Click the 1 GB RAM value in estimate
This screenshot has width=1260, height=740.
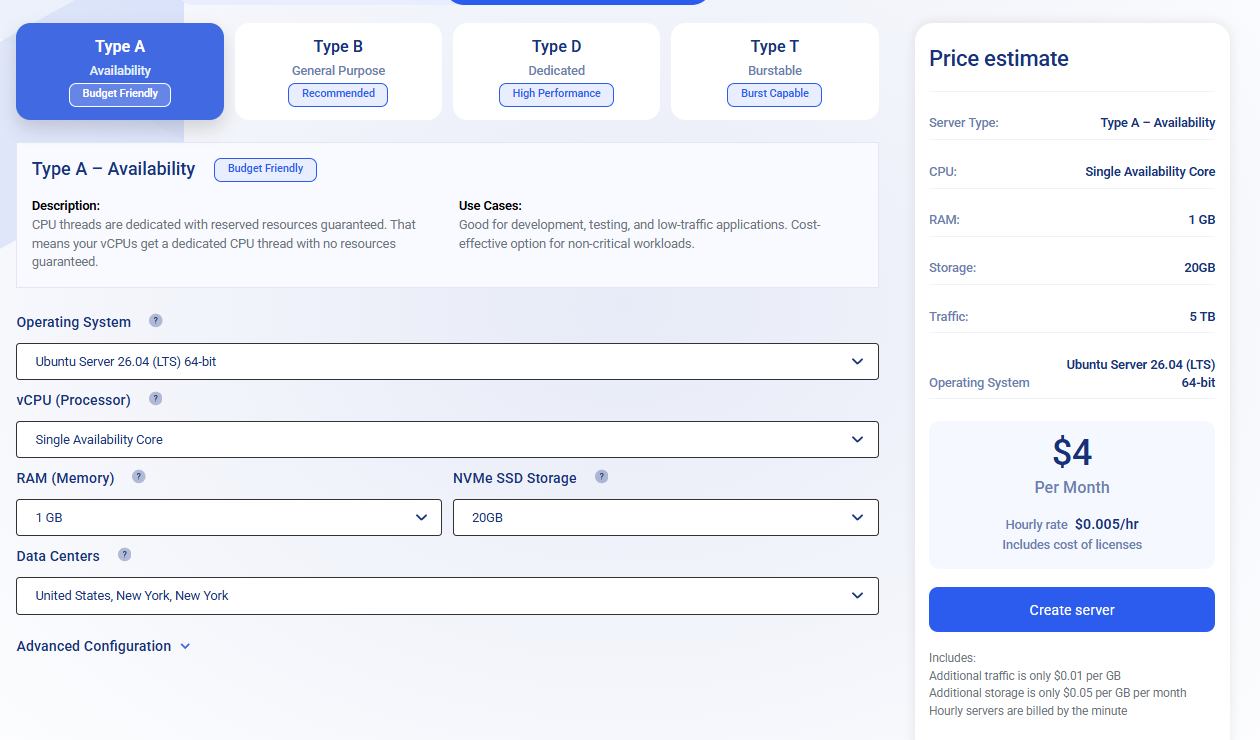pyautogui.click(x=1202, y=219)
